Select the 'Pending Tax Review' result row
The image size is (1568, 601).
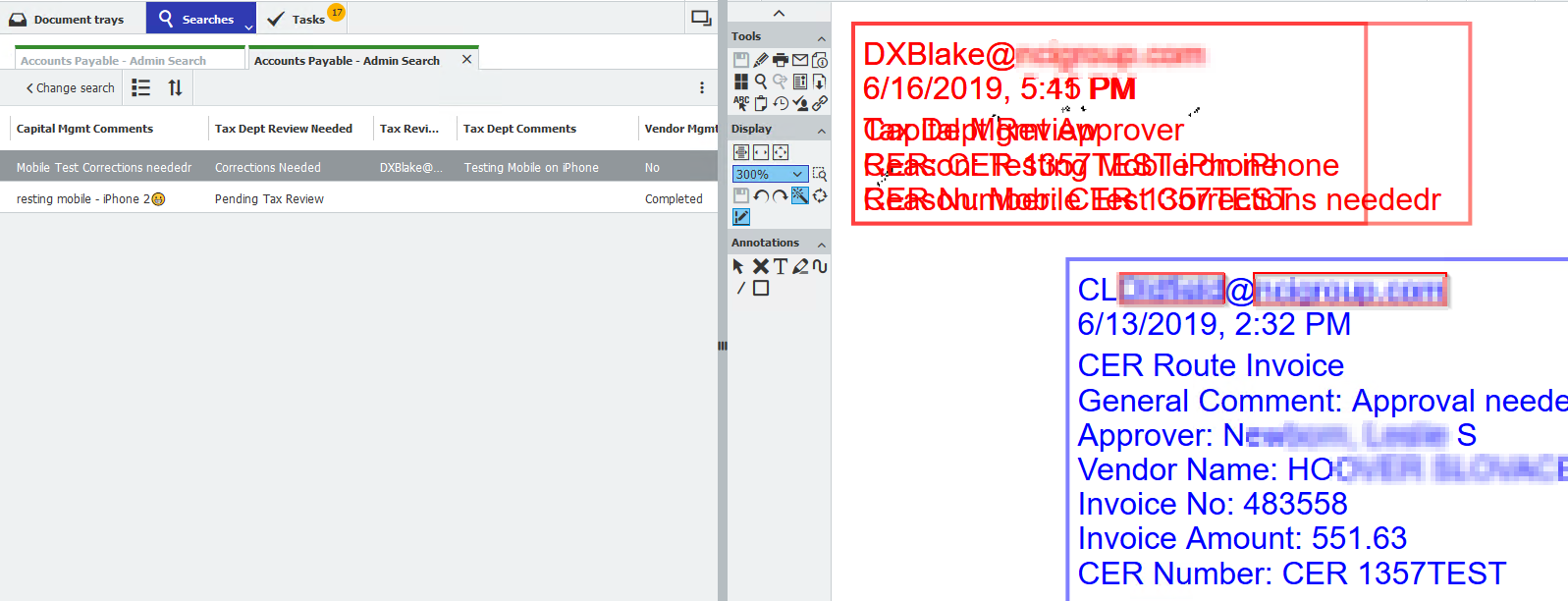pyautogui.click(x=269, y=199)
